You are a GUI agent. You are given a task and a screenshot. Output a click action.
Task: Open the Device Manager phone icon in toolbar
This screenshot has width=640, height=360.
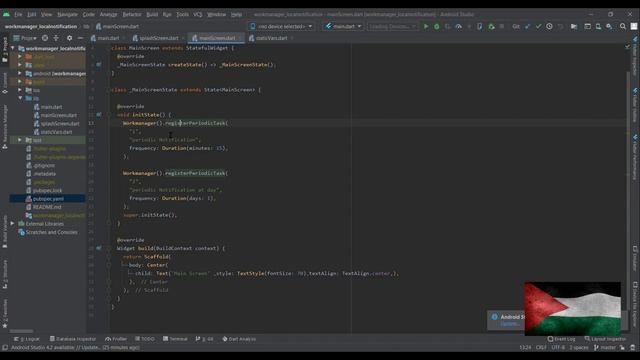click(x=598, y=27)
